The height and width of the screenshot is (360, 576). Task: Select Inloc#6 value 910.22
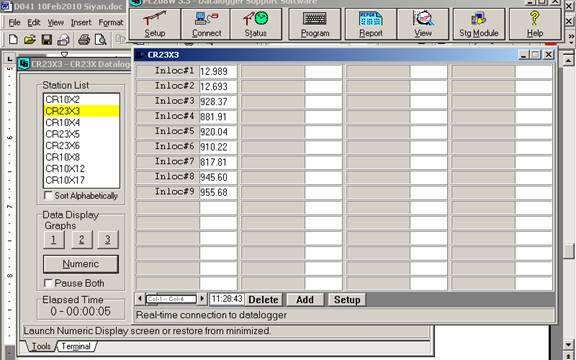pos(218,147)
